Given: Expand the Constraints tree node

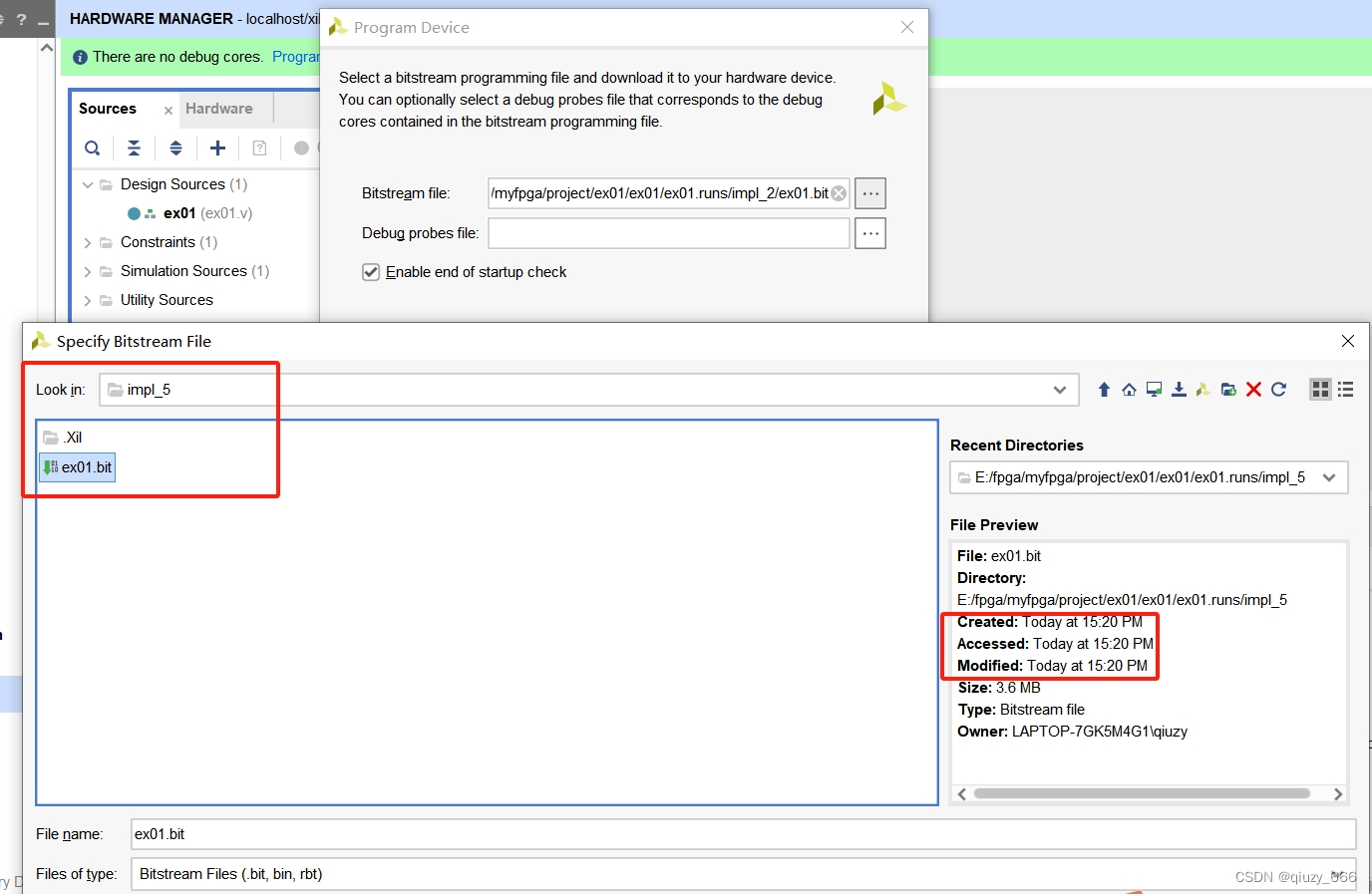Looking at the screenshot, I should [88, 242].
